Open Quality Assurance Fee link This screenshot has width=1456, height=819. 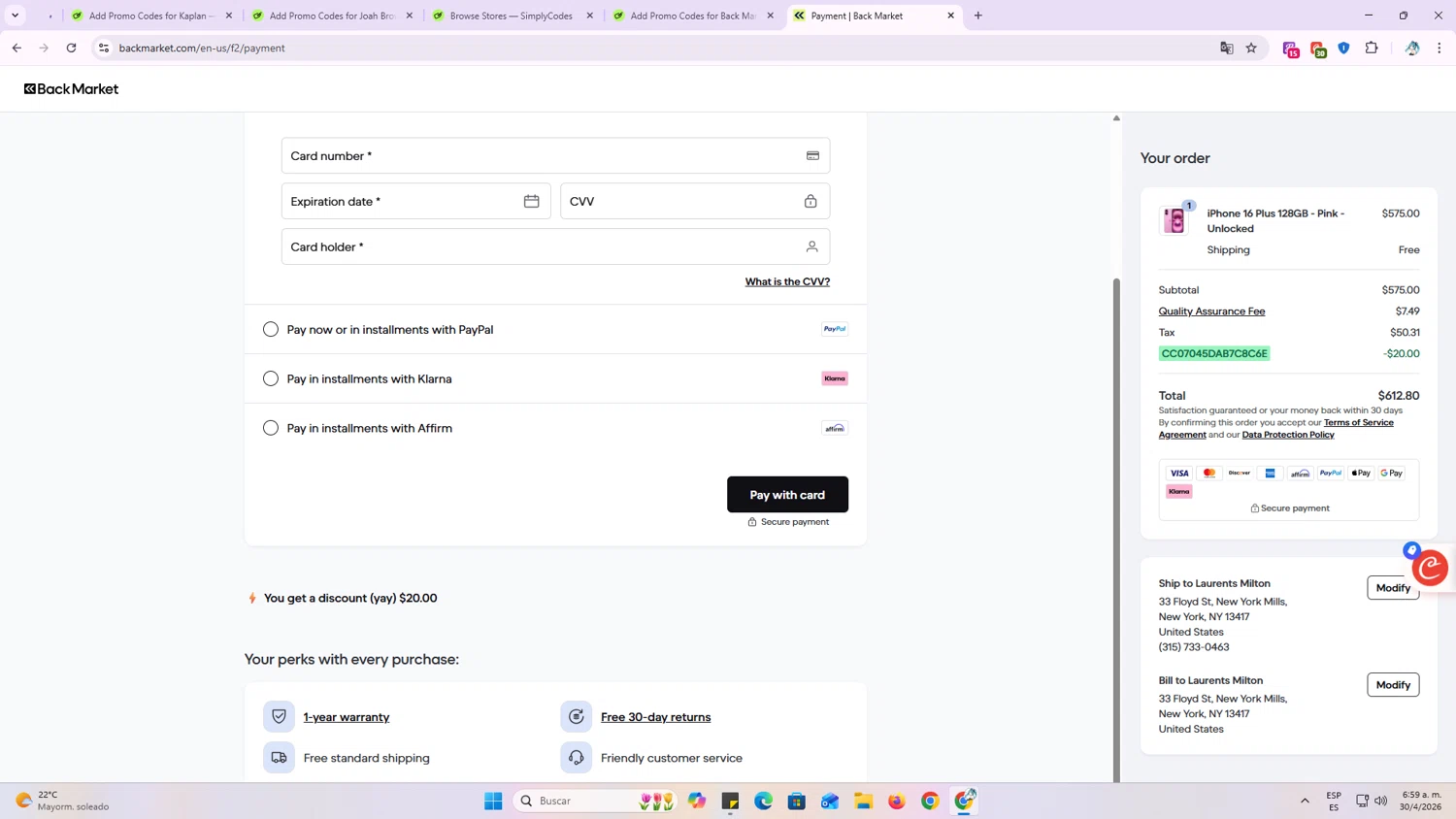point(1211,311)
